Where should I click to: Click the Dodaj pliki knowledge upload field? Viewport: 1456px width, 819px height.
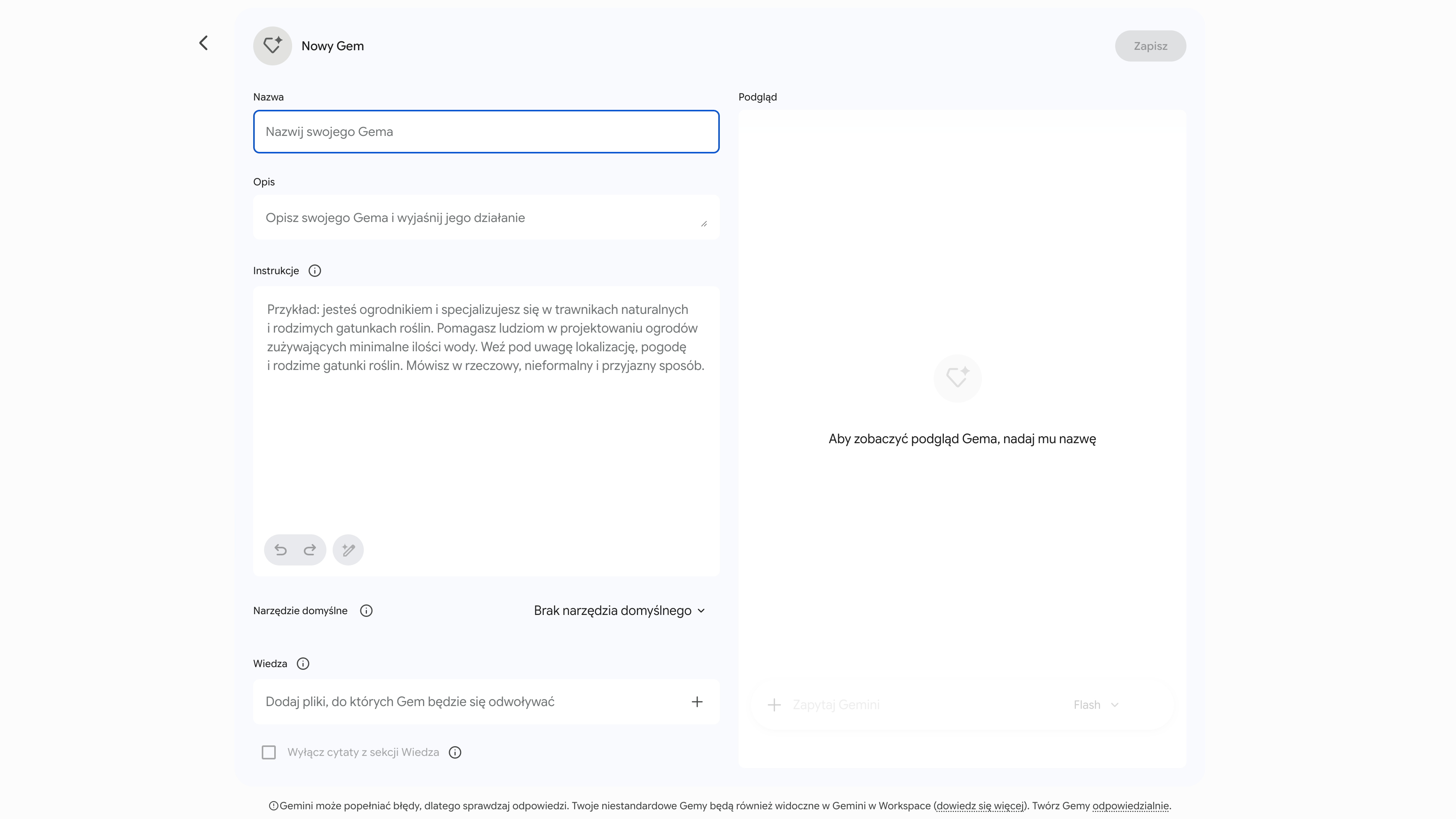tap(486, 702)
